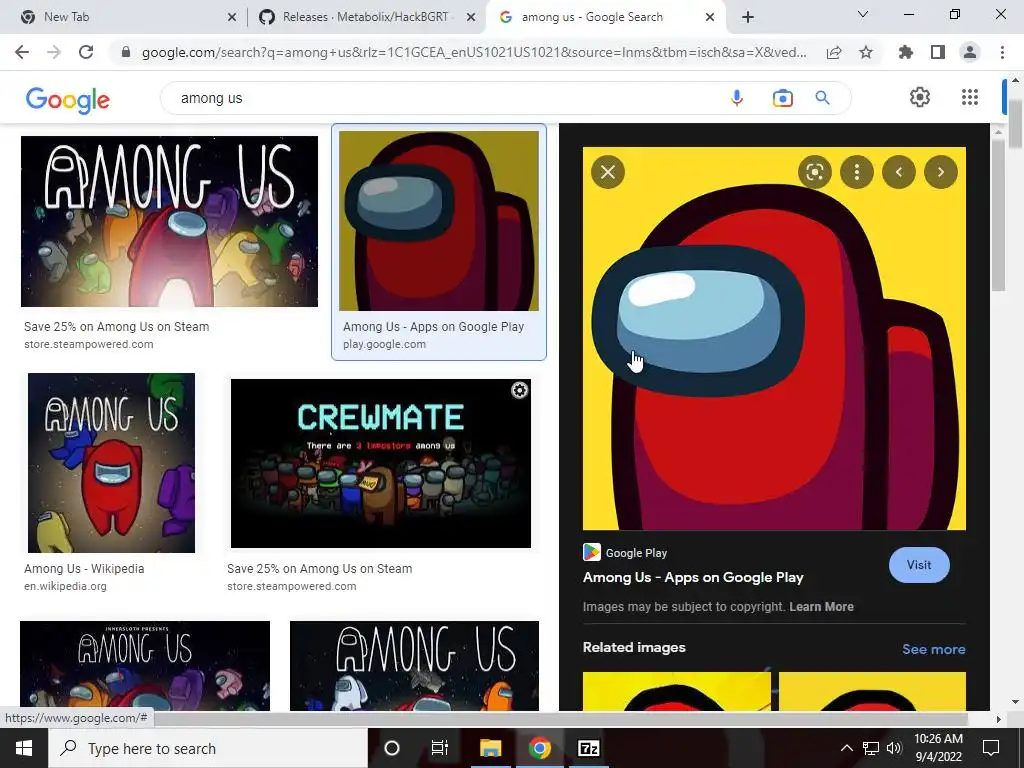1024x768 pixels.
Task: Close the New Tab tab
Action: click(232, 17)
